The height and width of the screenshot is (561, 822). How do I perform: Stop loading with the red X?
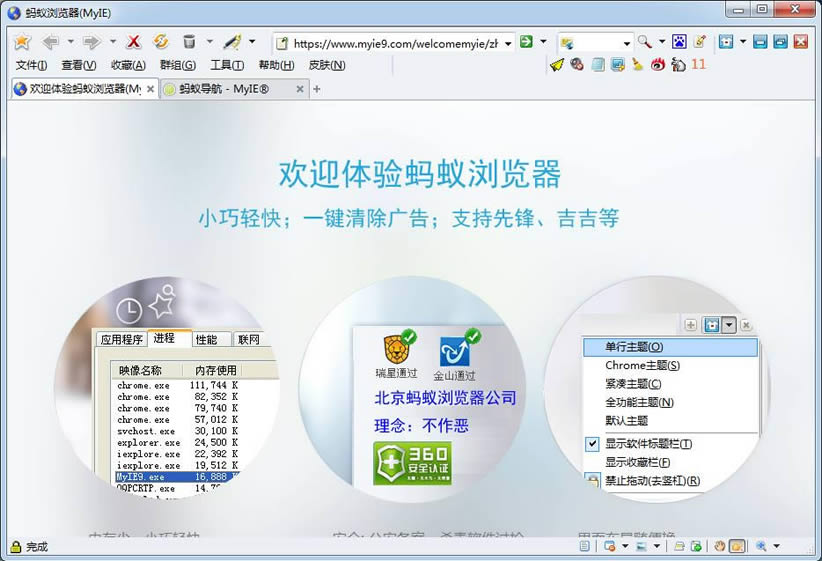click(134, 41)
